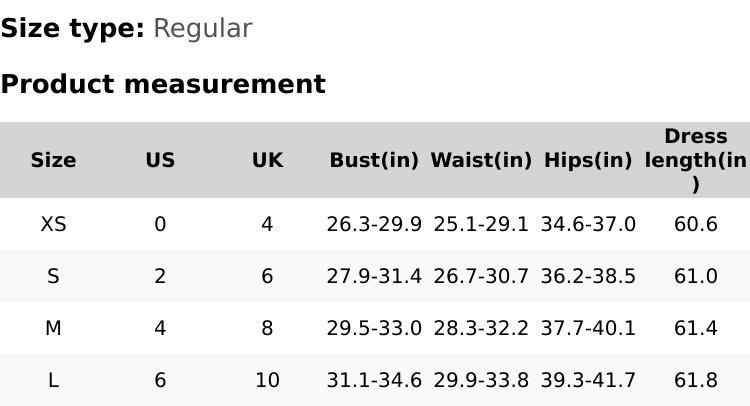Click the Dress length(in) header

[x=695, y=160]
